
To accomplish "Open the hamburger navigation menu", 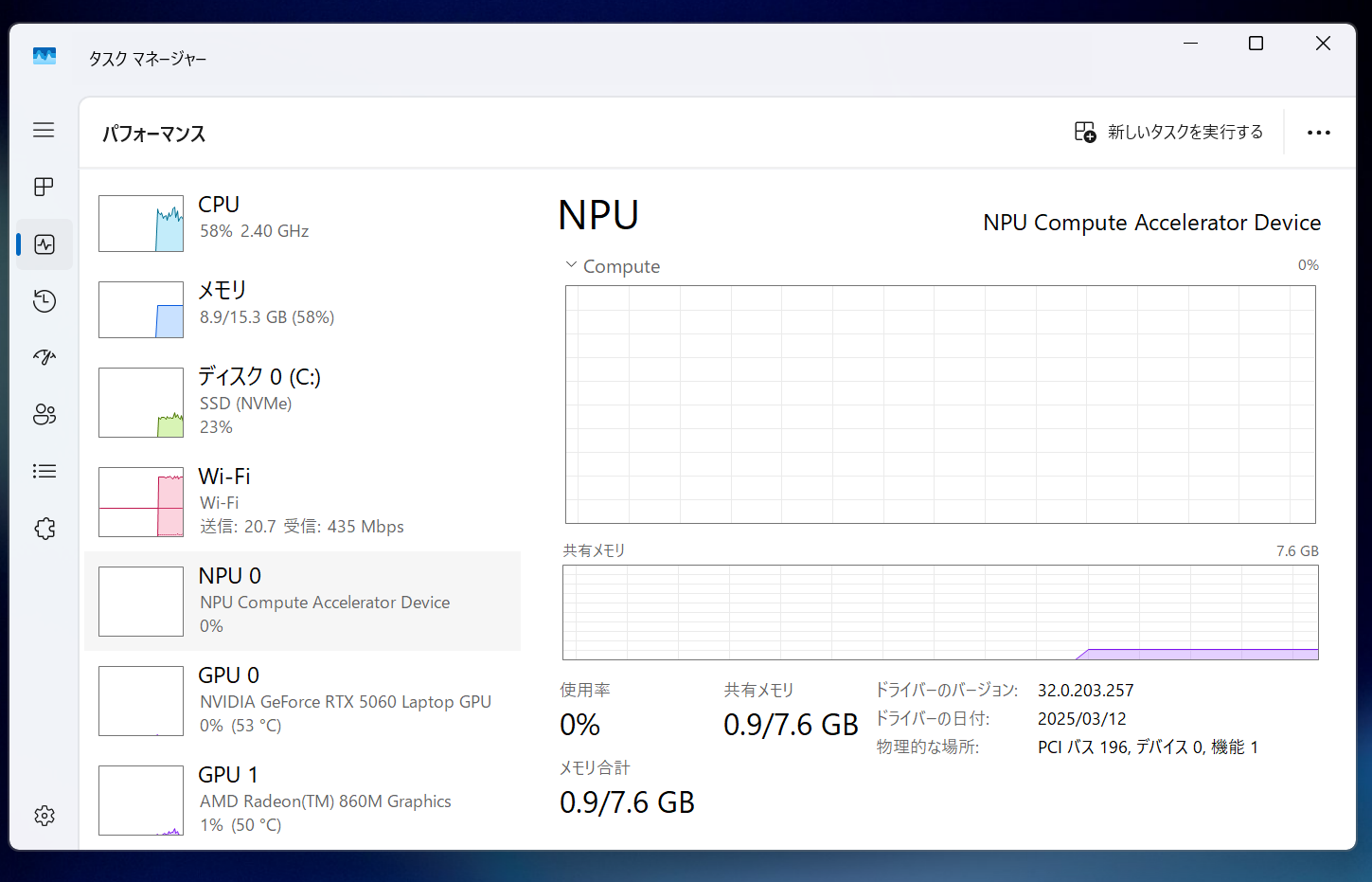I will 44,130.
